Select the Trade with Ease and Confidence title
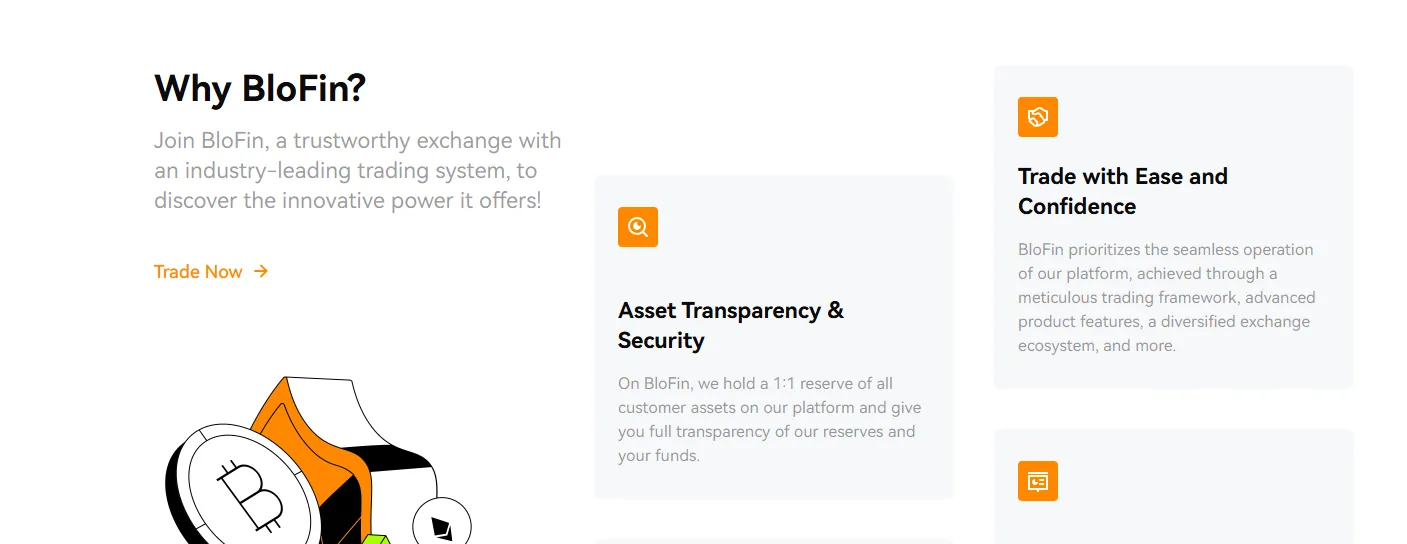The image size is (1407, 544). click(1123, 191)
